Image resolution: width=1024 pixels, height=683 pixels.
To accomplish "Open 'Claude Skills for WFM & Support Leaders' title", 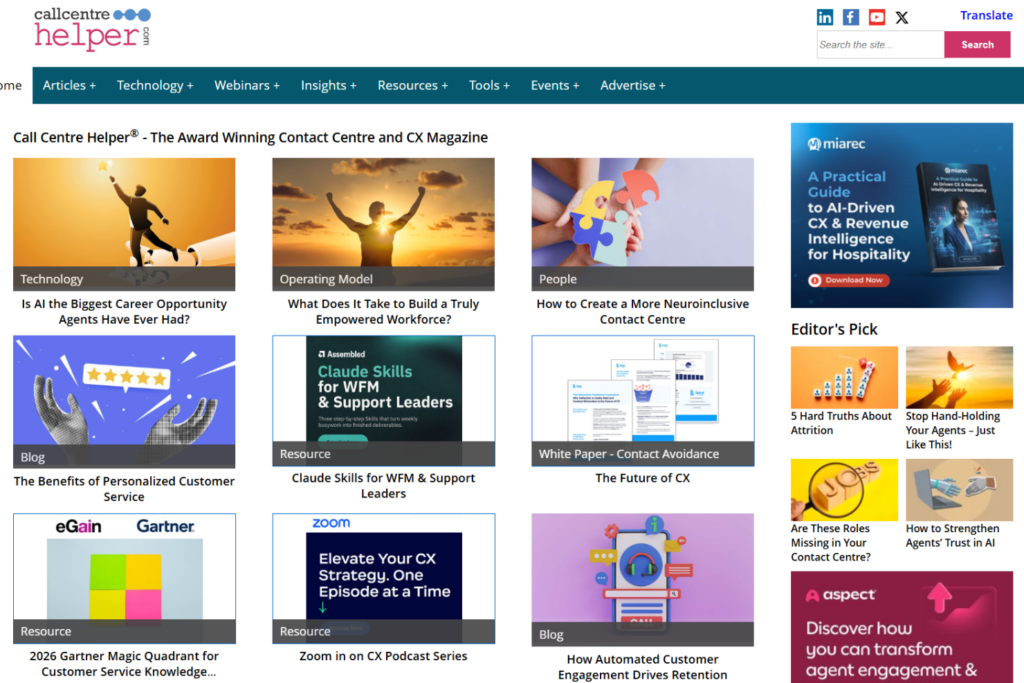I will click(x=383, y=486).
